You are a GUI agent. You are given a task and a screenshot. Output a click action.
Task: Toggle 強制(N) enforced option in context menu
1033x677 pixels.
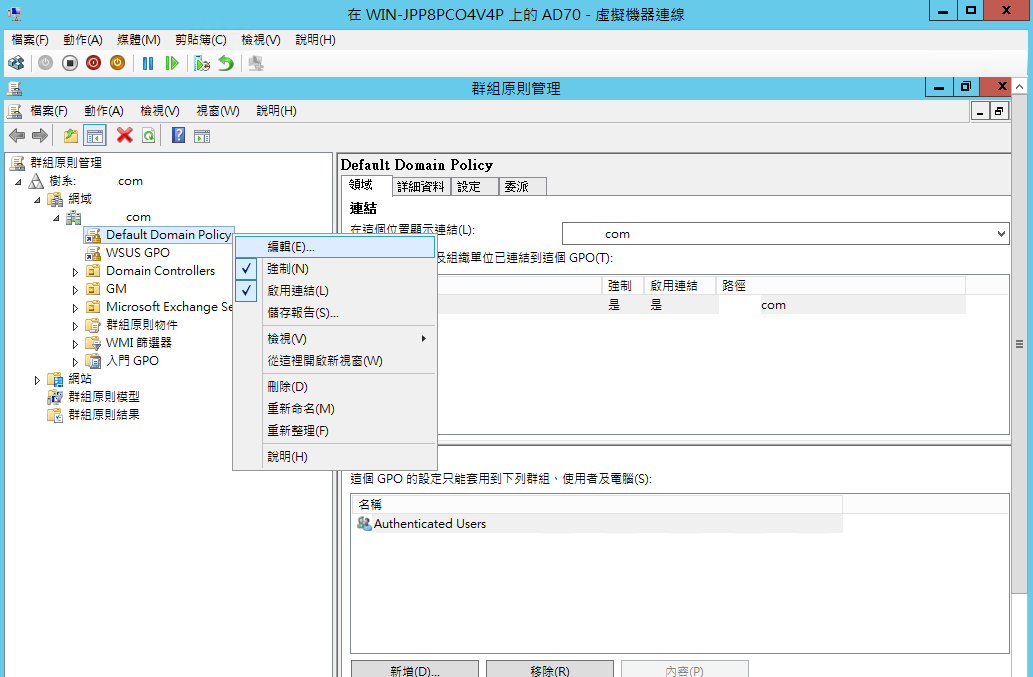288,269
